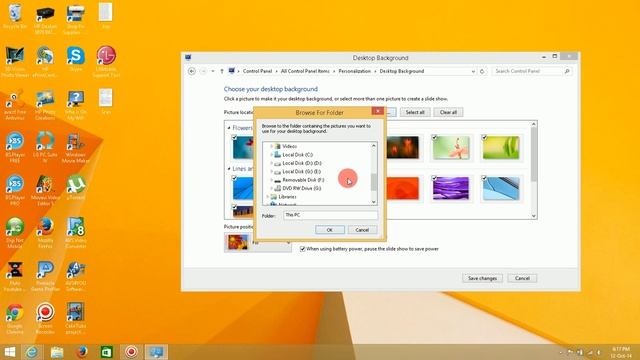640x360 pixels.
Task: Click the Select all button
Action: (415, 112)
